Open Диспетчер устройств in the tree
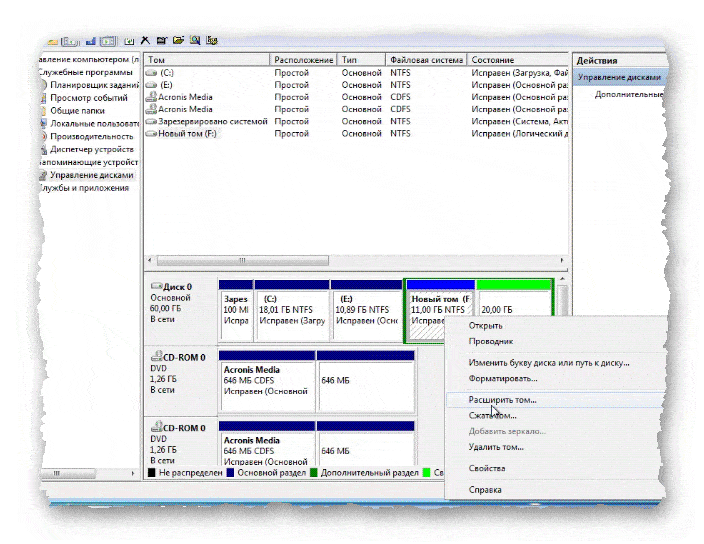The width and height of the screenshot is (704, 544). click(x=92, y=149)
